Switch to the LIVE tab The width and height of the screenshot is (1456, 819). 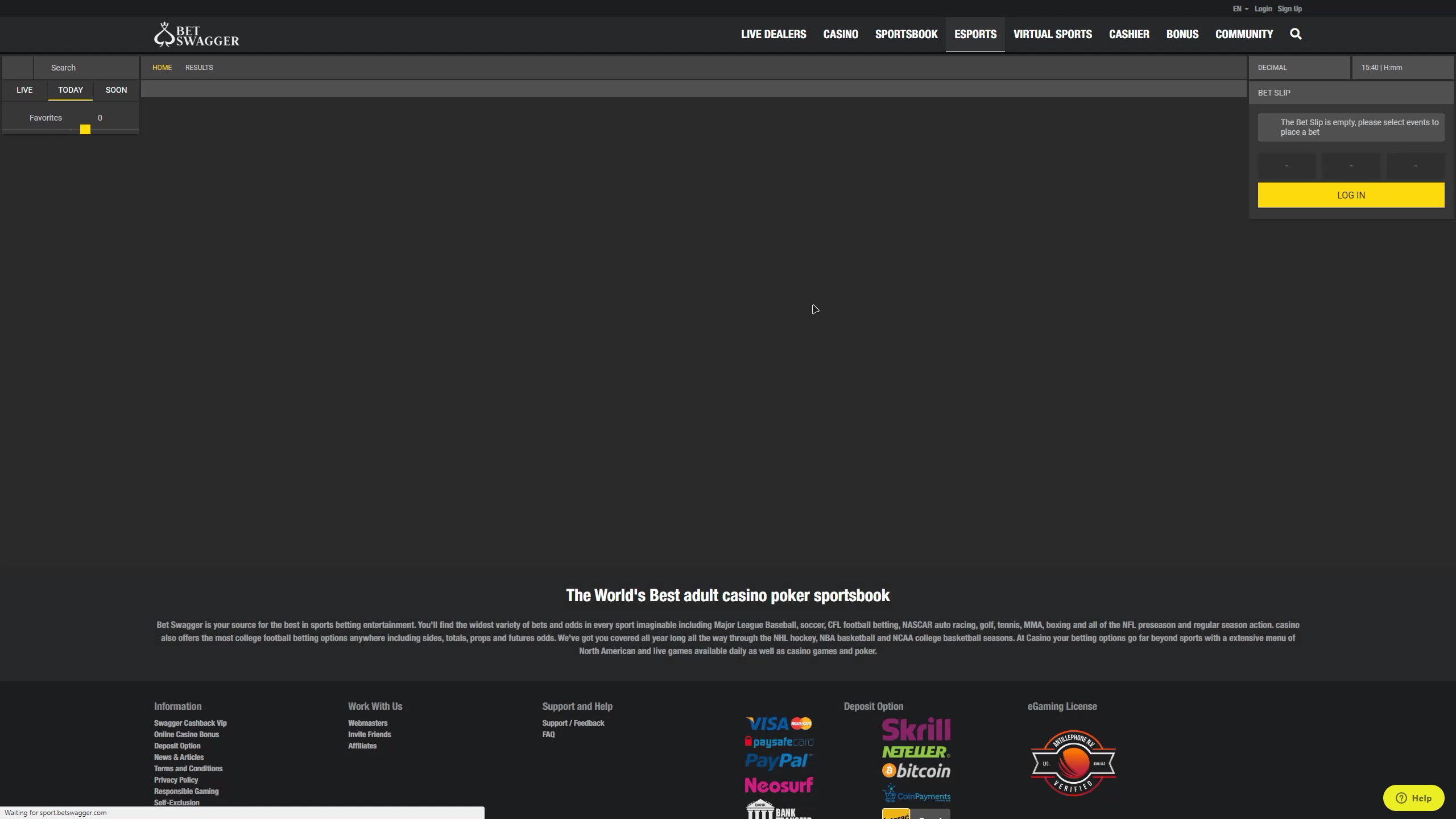click(24, 90)
